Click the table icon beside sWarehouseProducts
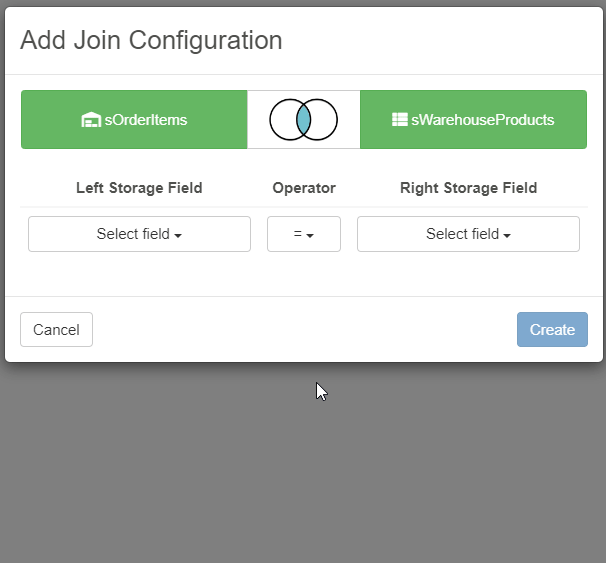The width and height of the screenshot is (606, 563). (x=399, y=120)
